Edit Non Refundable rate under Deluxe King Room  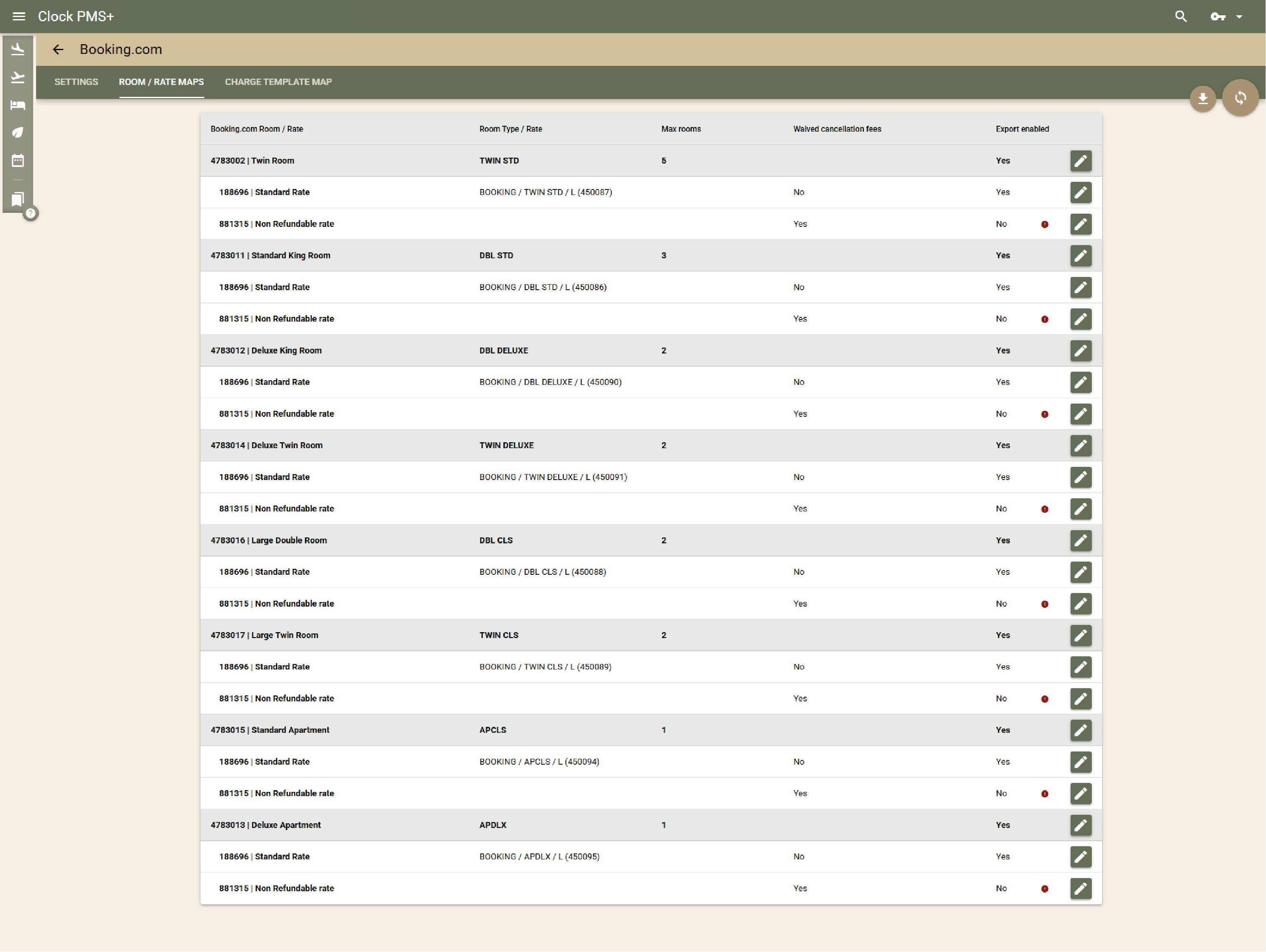(1081, 414)
